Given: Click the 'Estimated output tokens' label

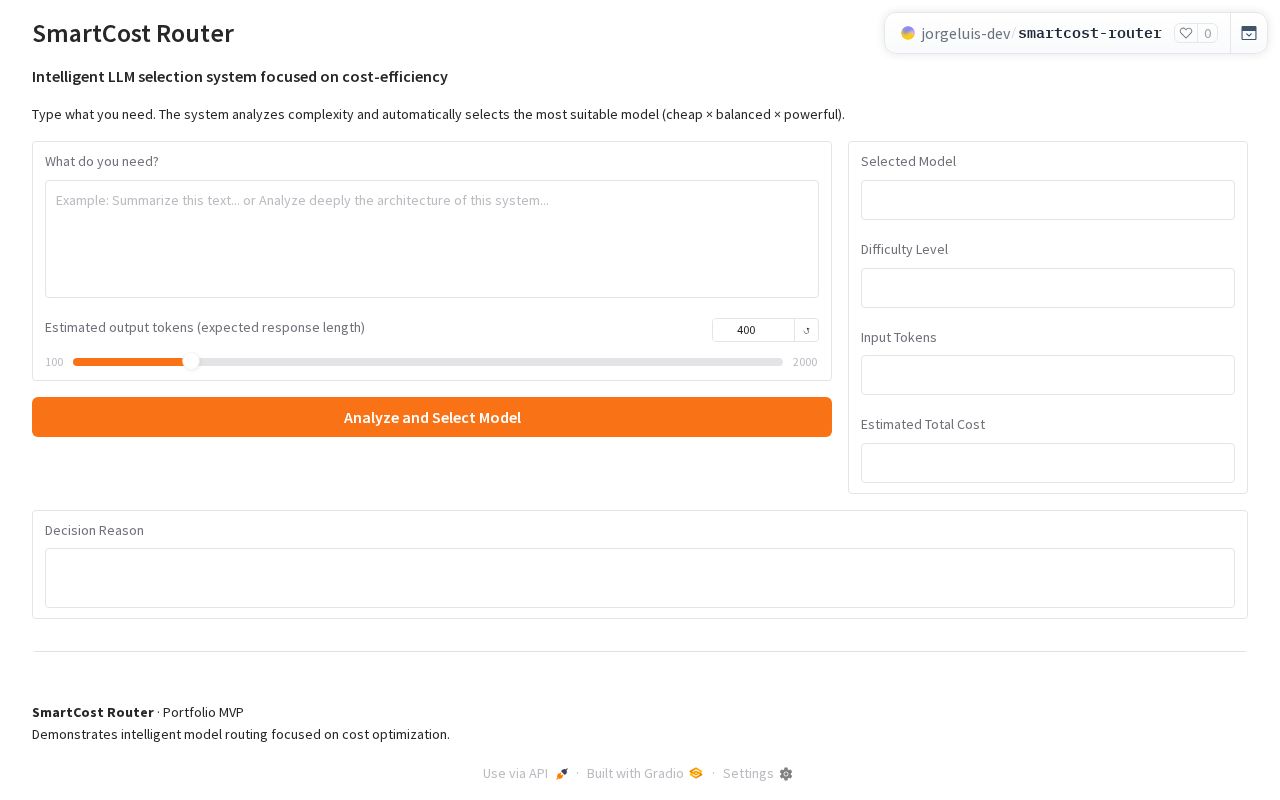Looking at the screenshot, I should click(205, 327).
